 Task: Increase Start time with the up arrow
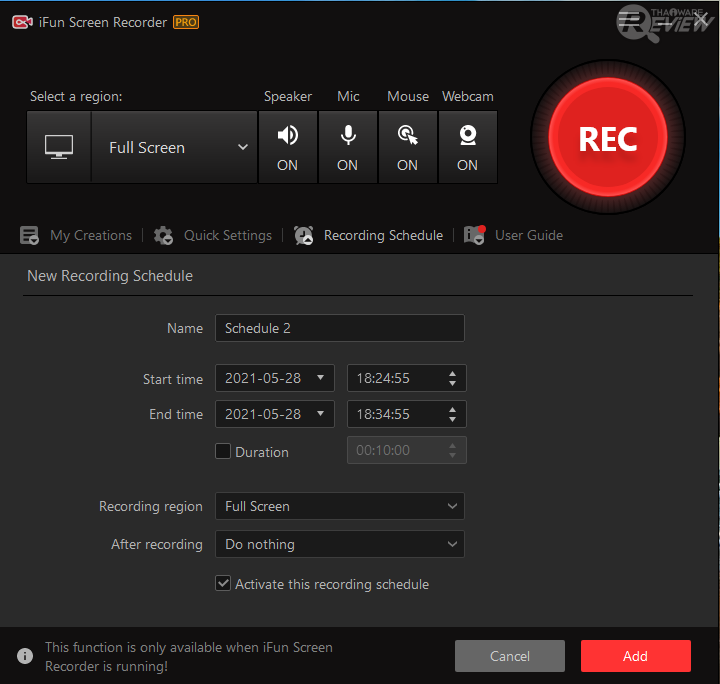[x=452, y=374]
